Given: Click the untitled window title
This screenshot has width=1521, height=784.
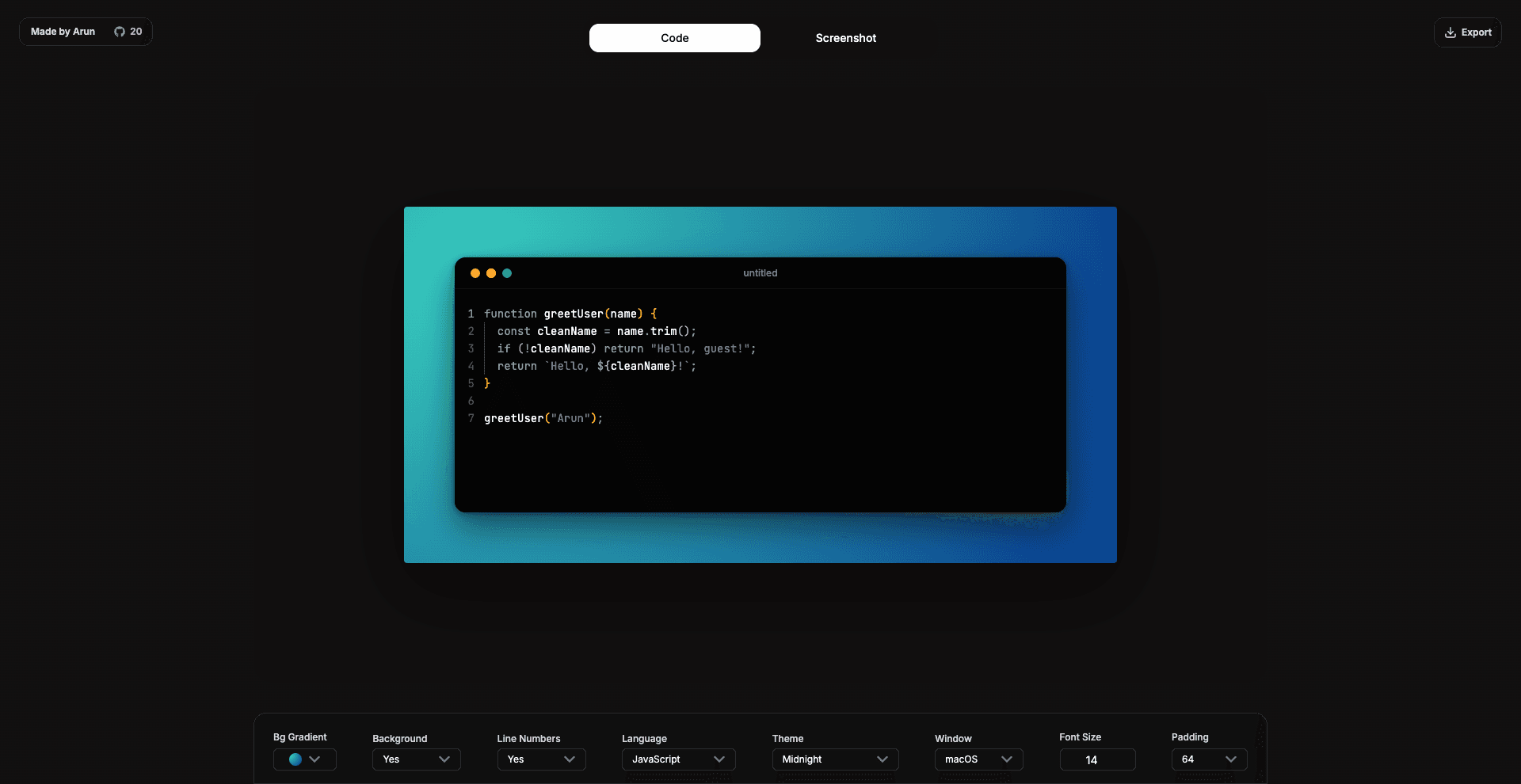Looking at the screenshot, I should pos(760,273).
